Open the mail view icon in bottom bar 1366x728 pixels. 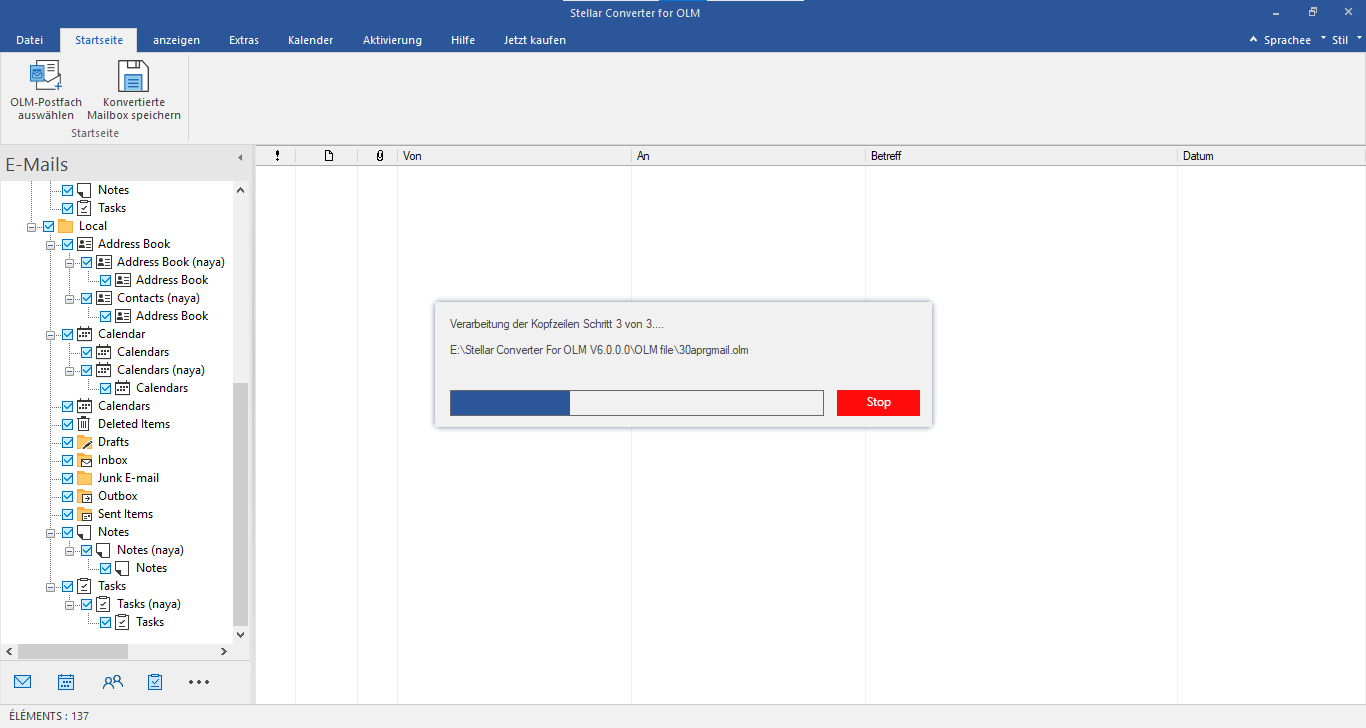[x=23, y=682]
